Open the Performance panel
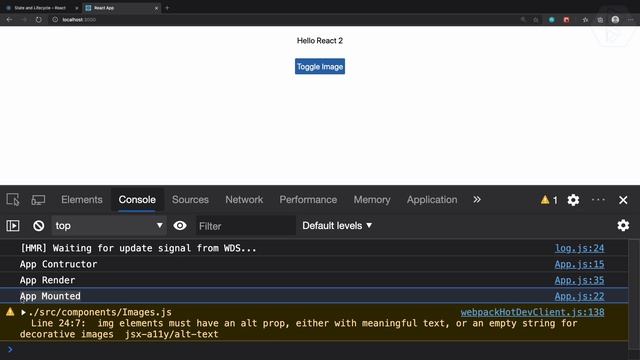This screenshot has width=640, height=360. click(x=308, y=200)
